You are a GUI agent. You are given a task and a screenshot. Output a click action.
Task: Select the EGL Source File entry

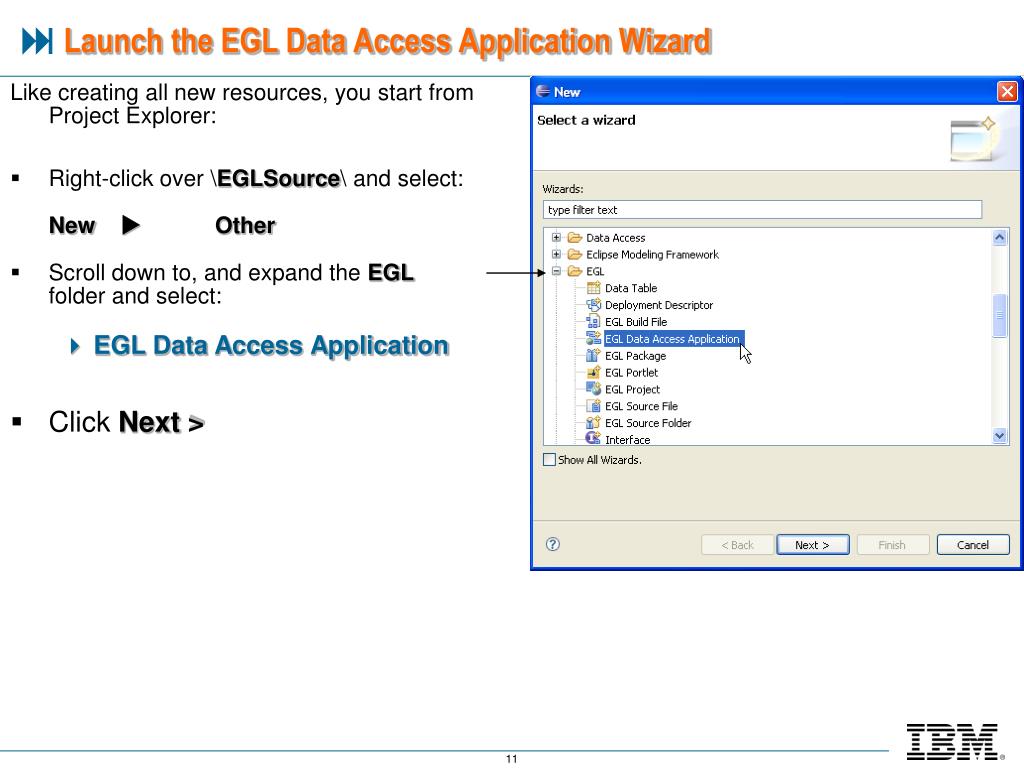[x=641, y=406]
